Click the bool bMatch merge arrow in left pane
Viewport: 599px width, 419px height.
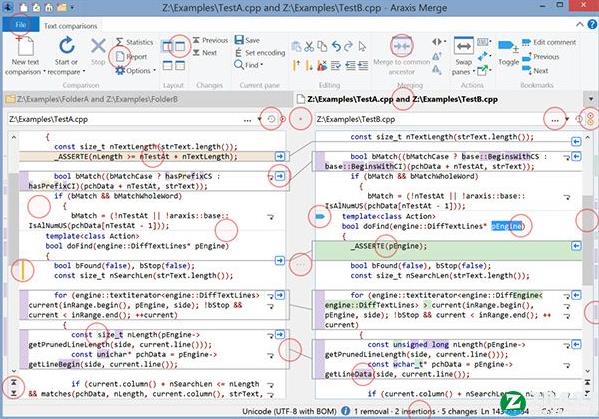[x=280, y=176]
